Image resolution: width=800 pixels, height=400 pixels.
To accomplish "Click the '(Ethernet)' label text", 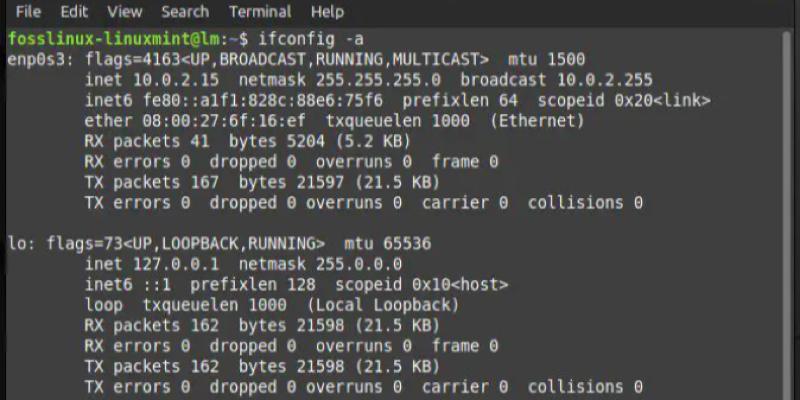I will click(537, 121).
